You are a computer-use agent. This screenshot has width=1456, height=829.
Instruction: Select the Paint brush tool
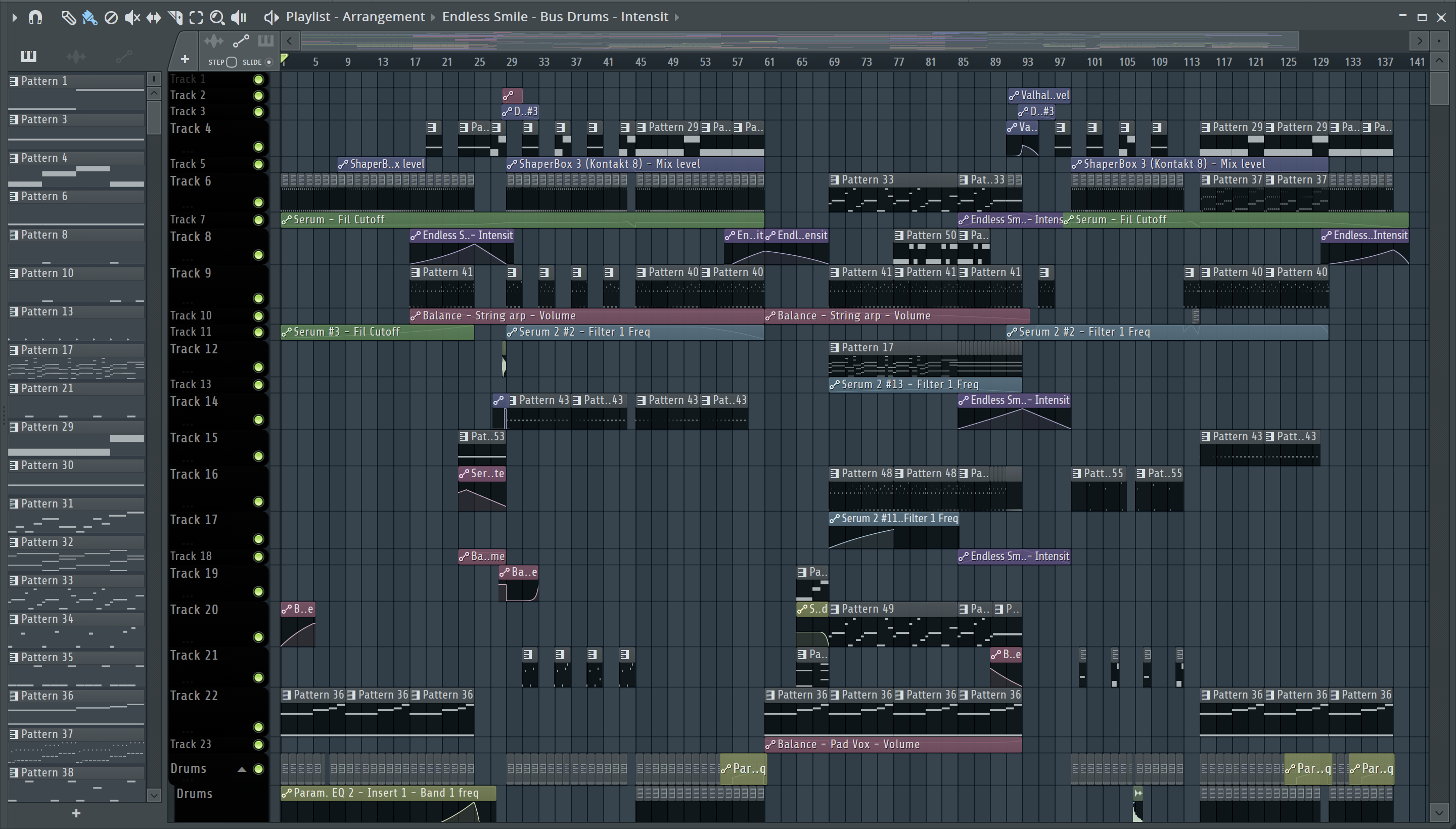tap(89, 18)
